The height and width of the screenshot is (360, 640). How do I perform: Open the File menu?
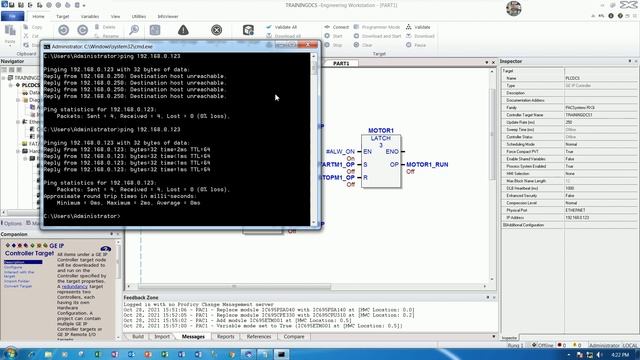pos(13,16)
